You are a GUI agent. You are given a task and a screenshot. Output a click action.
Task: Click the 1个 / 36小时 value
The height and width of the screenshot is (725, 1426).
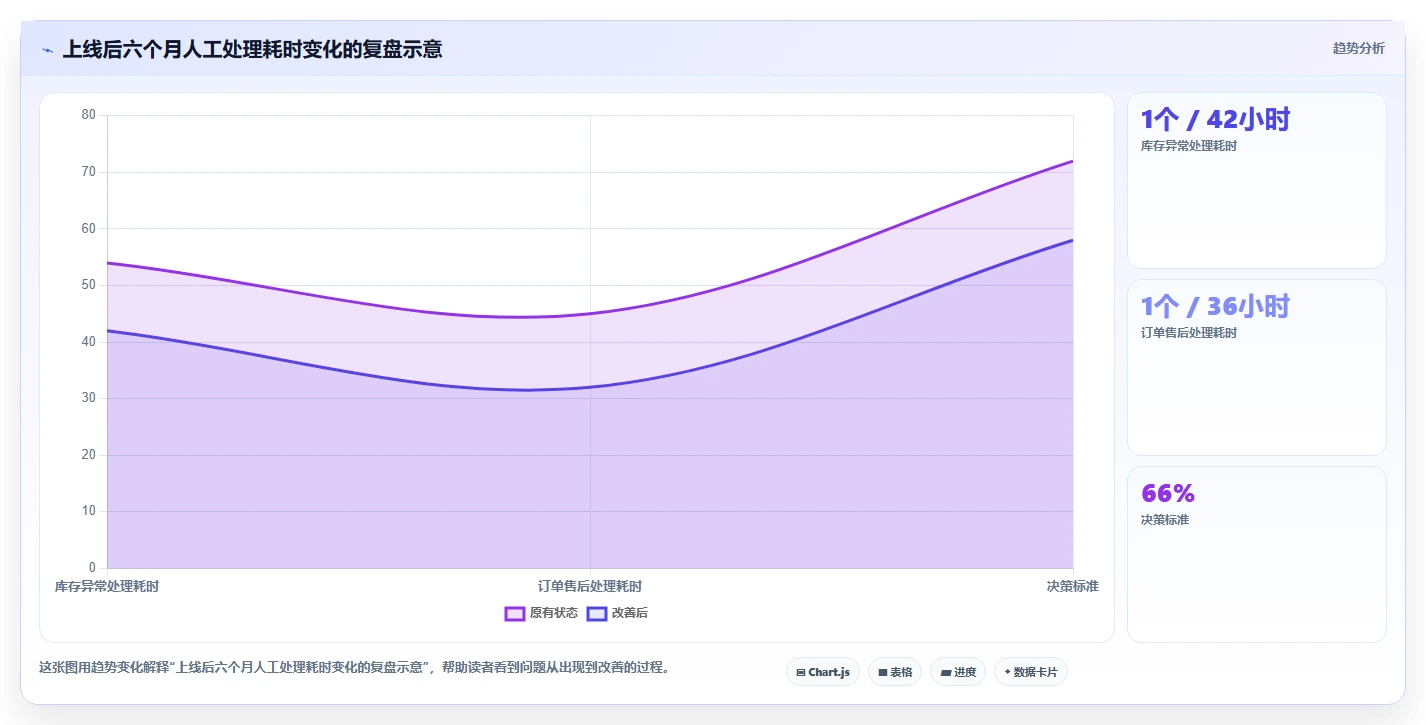click(x=1215, y=306)
